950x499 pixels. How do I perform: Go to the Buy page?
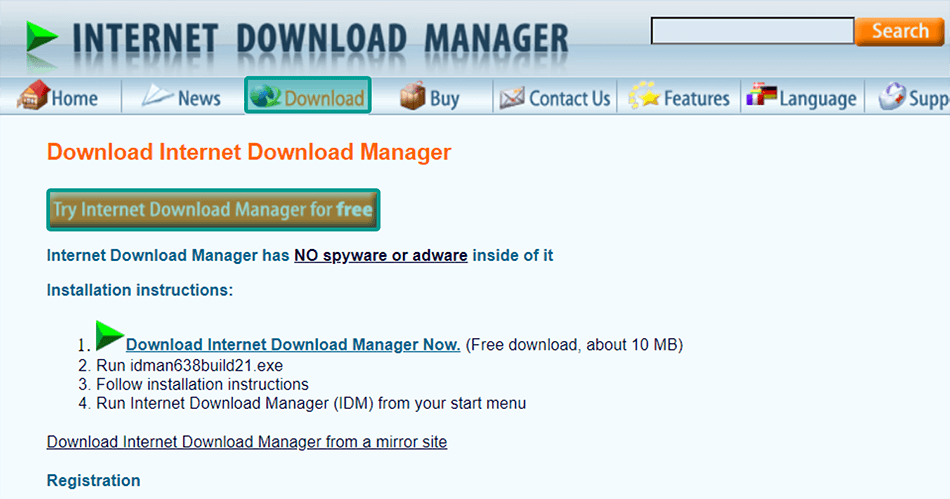[x=445, y=99]
